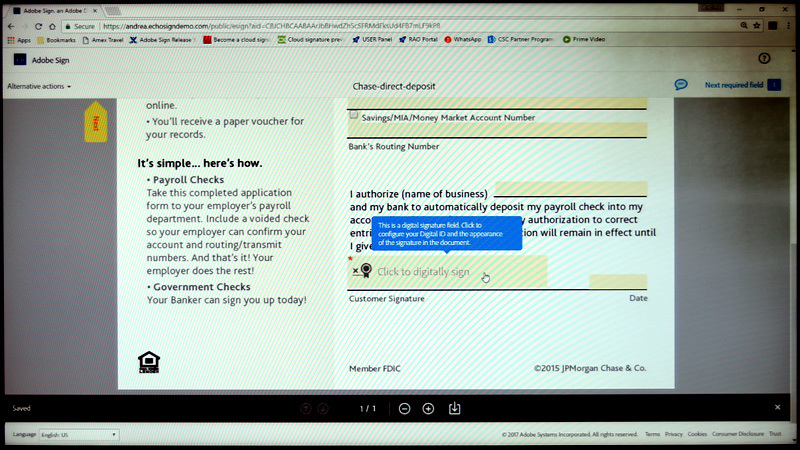The height and width of the screenshot is (450, 800).
Task: Open the Cookies footer link
Action: point(697,434)
